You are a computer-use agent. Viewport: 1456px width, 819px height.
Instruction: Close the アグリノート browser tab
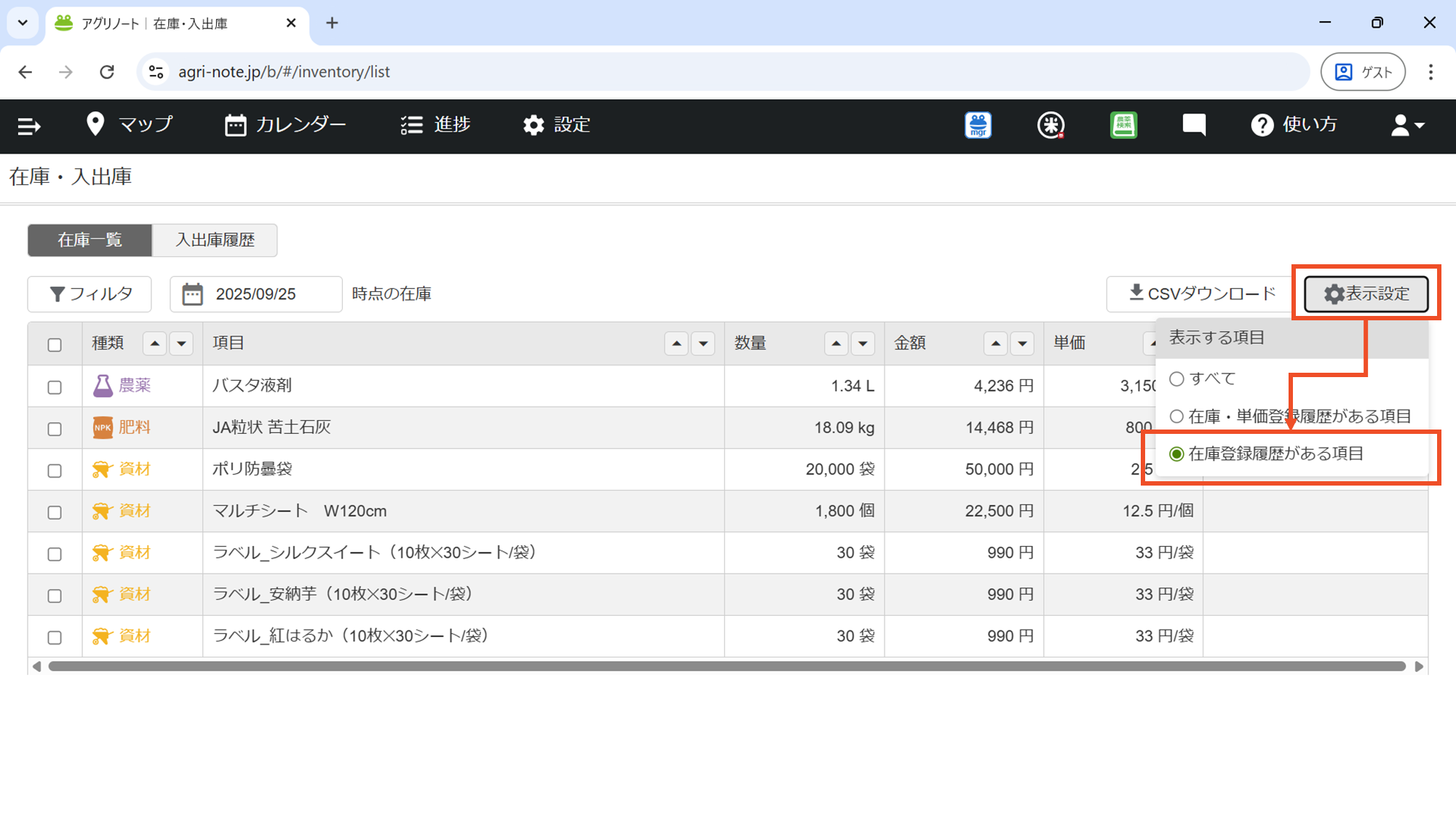click(291, 23)
